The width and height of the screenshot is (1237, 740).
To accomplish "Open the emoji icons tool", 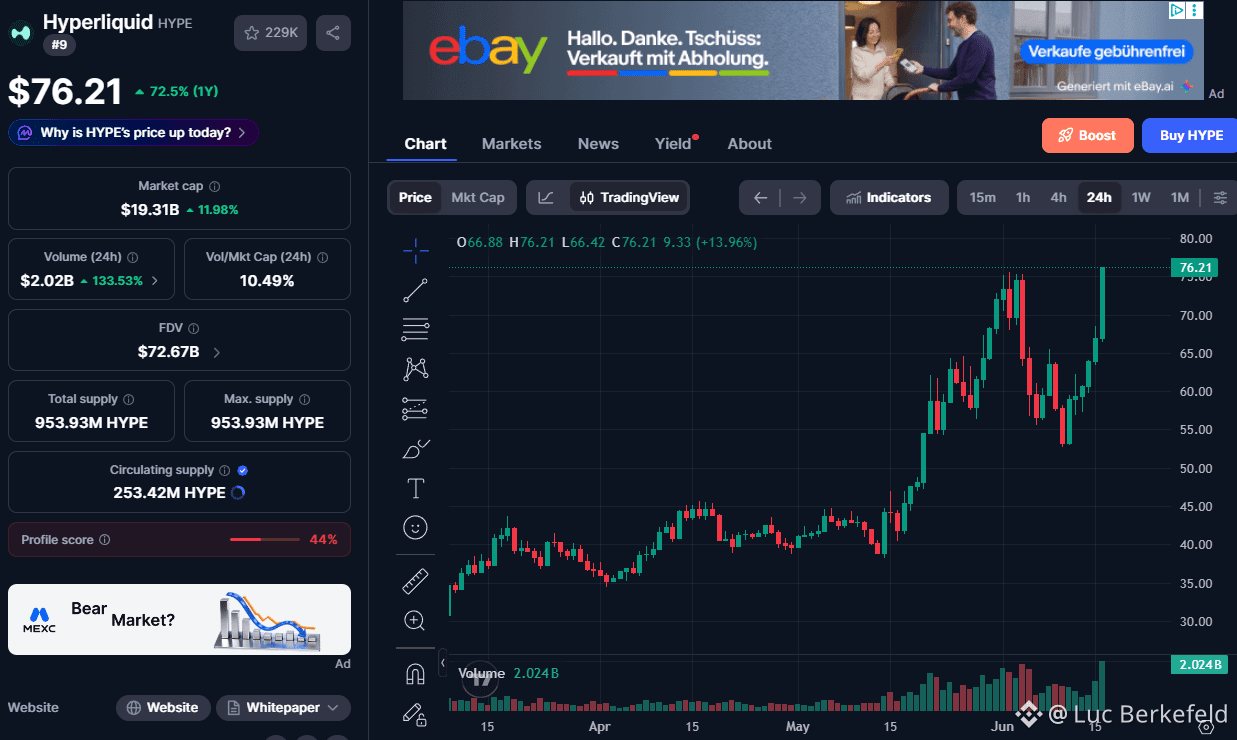I will [x=415, y=527].
